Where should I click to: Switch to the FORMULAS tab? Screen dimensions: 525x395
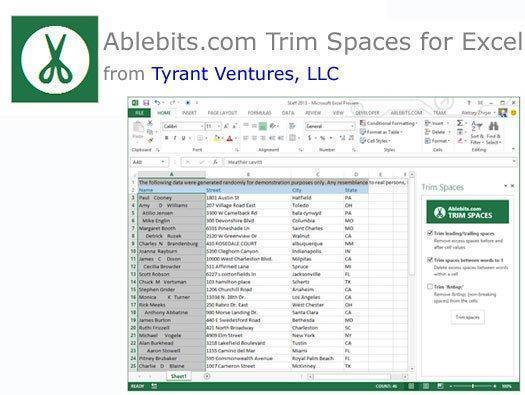click(259, 113)
